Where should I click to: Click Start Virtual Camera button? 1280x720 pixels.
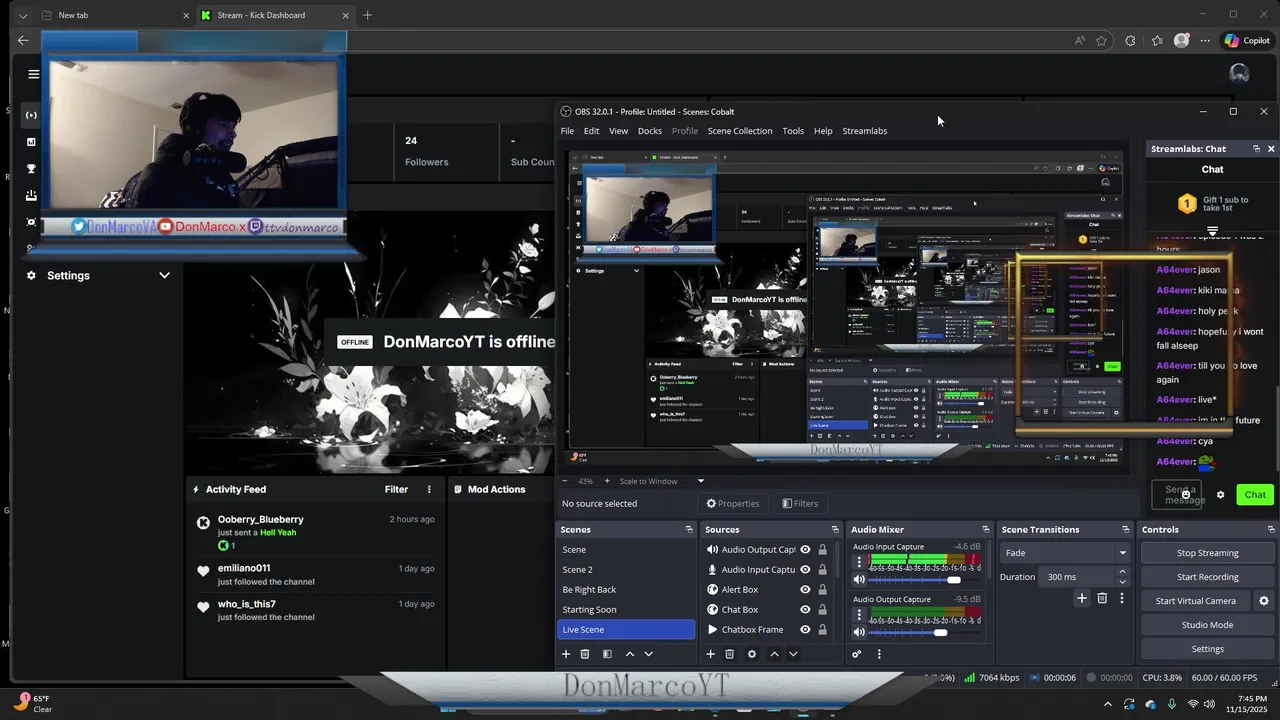[1196, 601]
